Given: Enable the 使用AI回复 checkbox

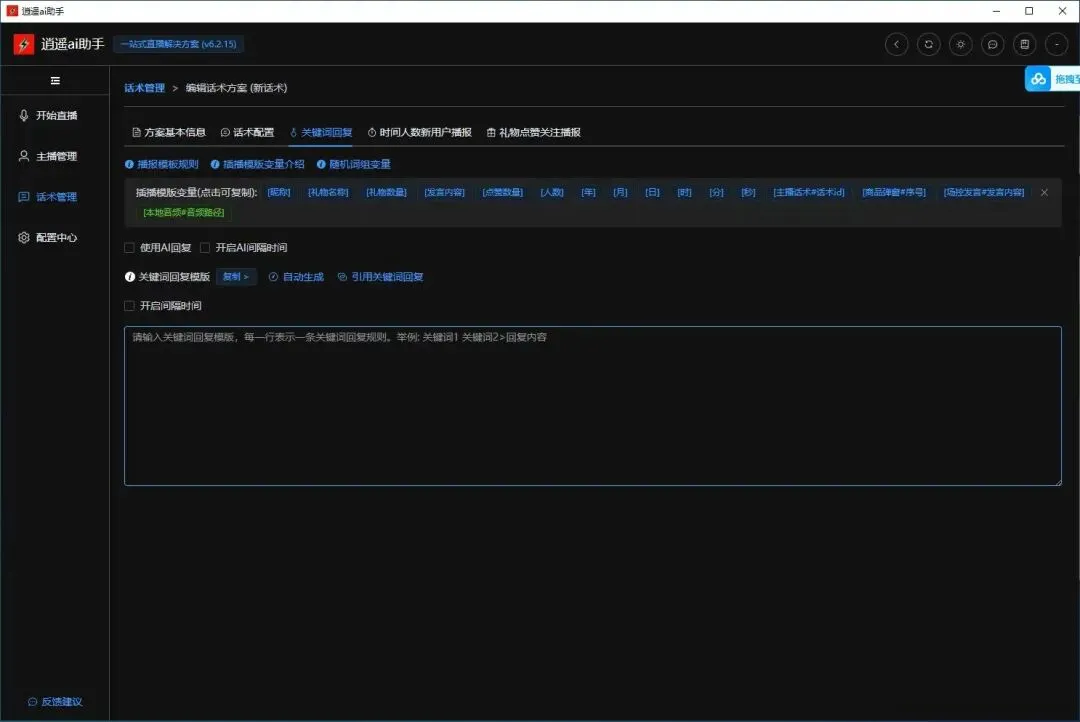Looking at the screenshot, I should 129,248.
